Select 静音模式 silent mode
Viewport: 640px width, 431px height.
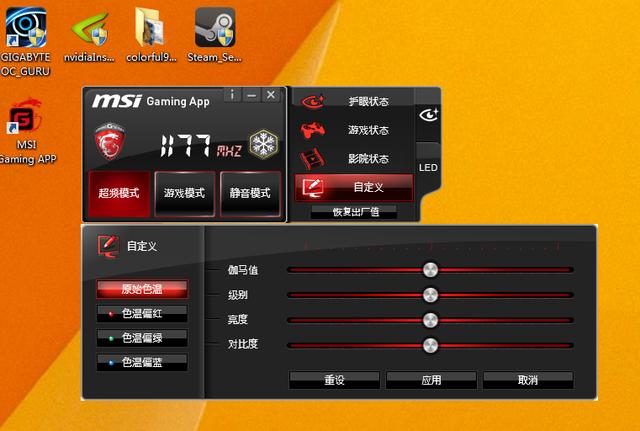(x=250, y=193)
